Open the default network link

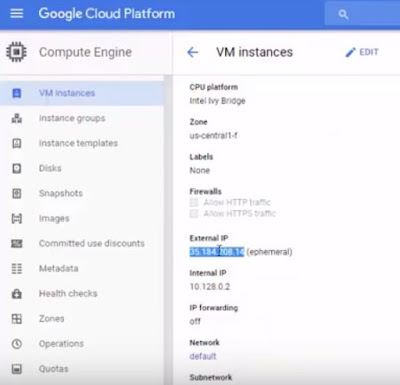(203, 356)
